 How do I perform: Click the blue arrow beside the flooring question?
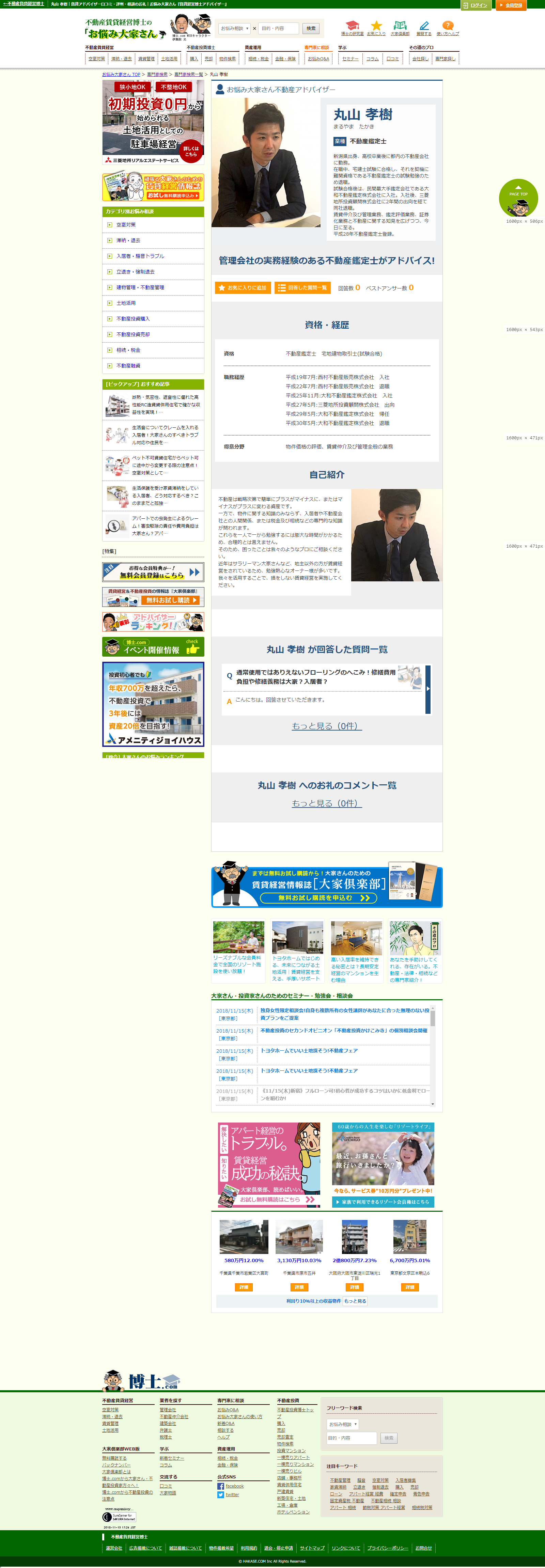pos(427,688)
